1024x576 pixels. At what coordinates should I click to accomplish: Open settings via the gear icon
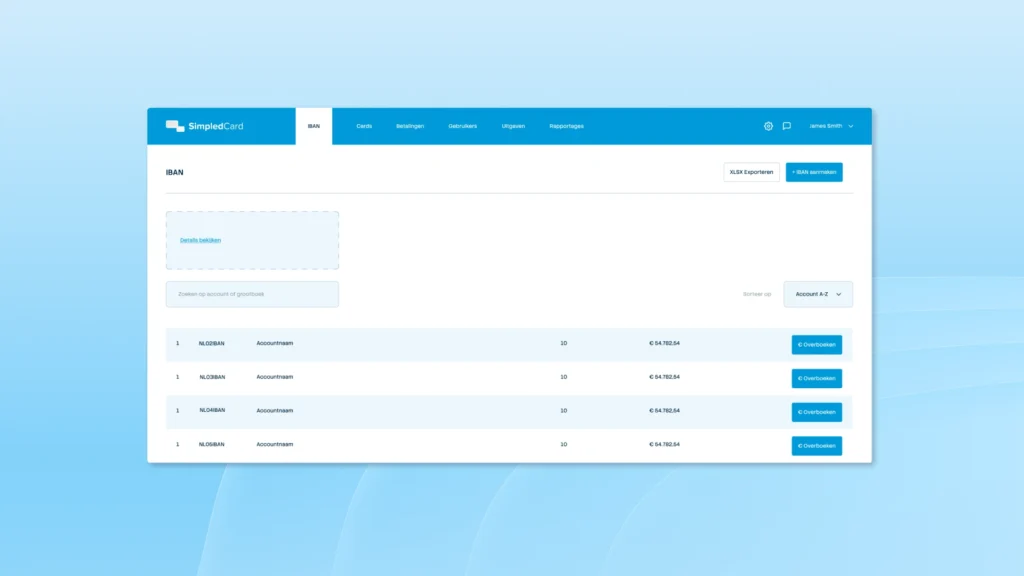pos(768,126)
